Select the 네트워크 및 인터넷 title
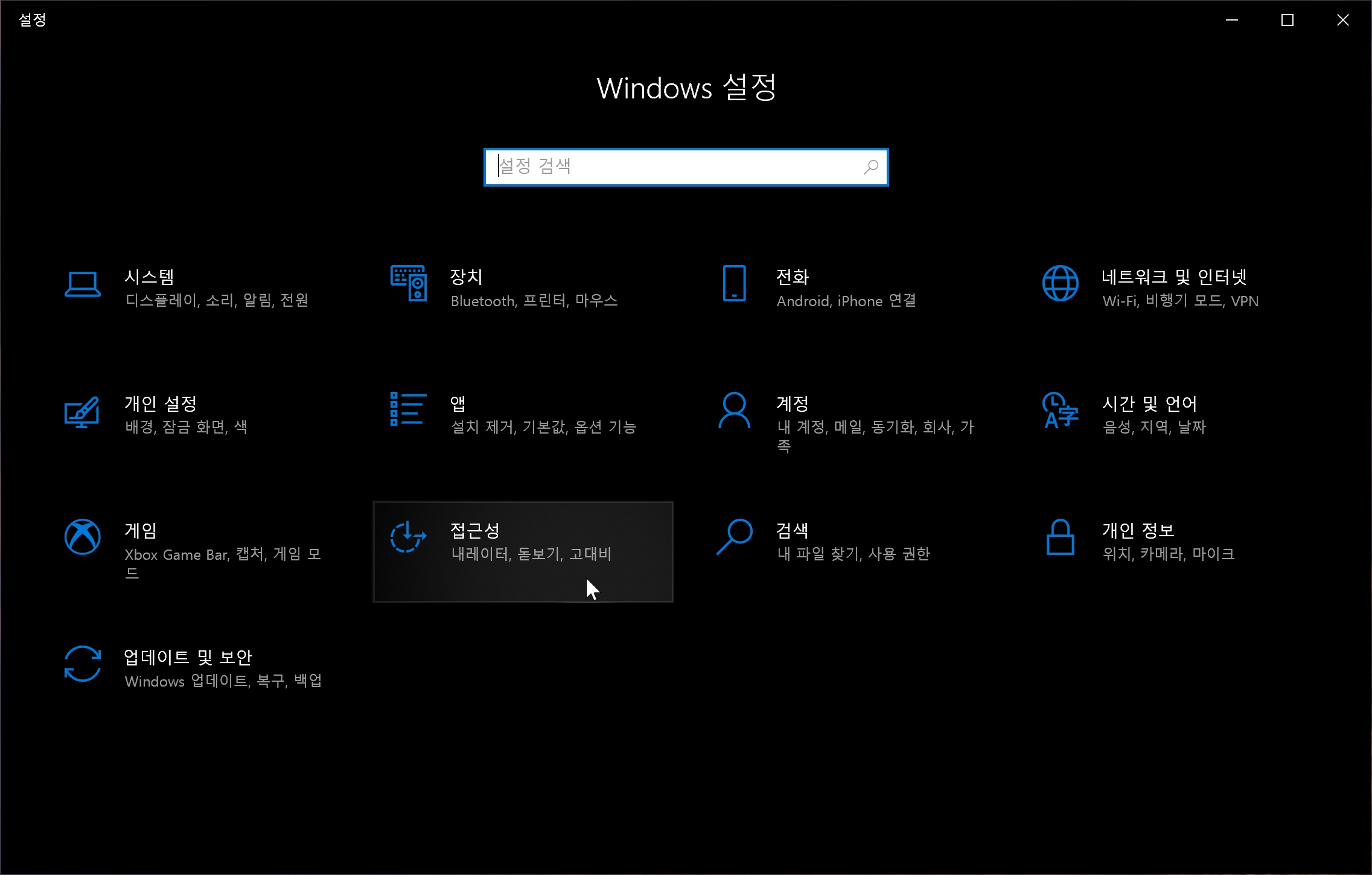The image size is (1372, 875). 1174,277
